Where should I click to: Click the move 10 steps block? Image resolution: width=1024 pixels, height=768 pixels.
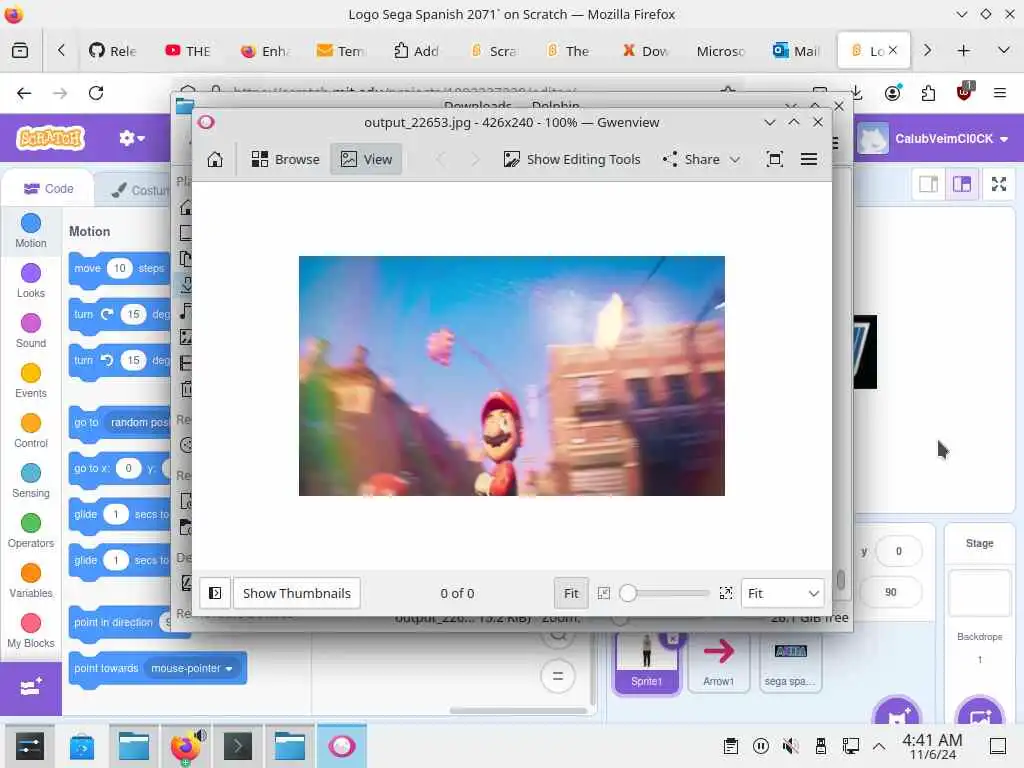pos(120,268)
